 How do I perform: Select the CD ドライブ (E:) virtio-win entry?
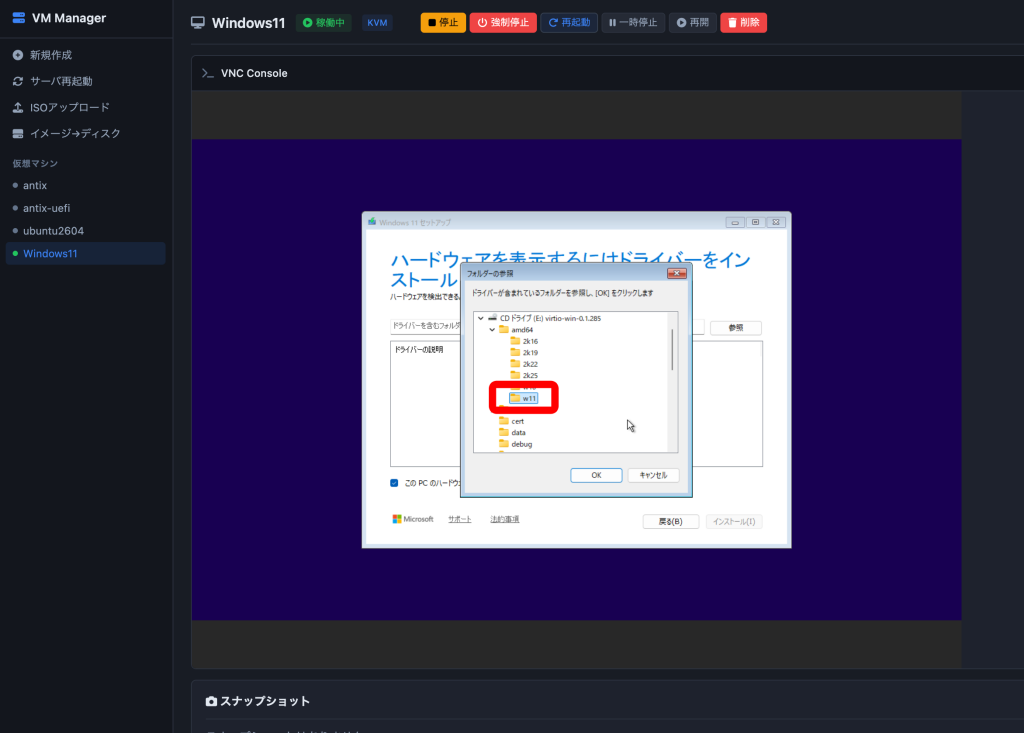550,318
